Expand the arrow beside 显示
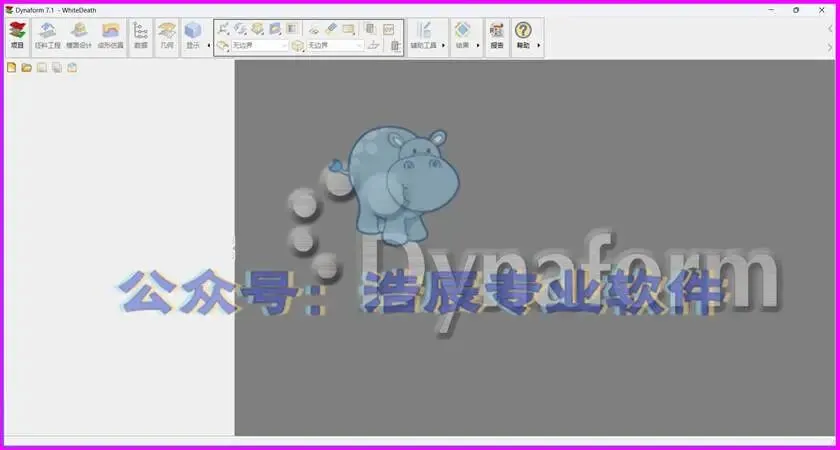Viewport: 840px width, 450px height. 208,46
